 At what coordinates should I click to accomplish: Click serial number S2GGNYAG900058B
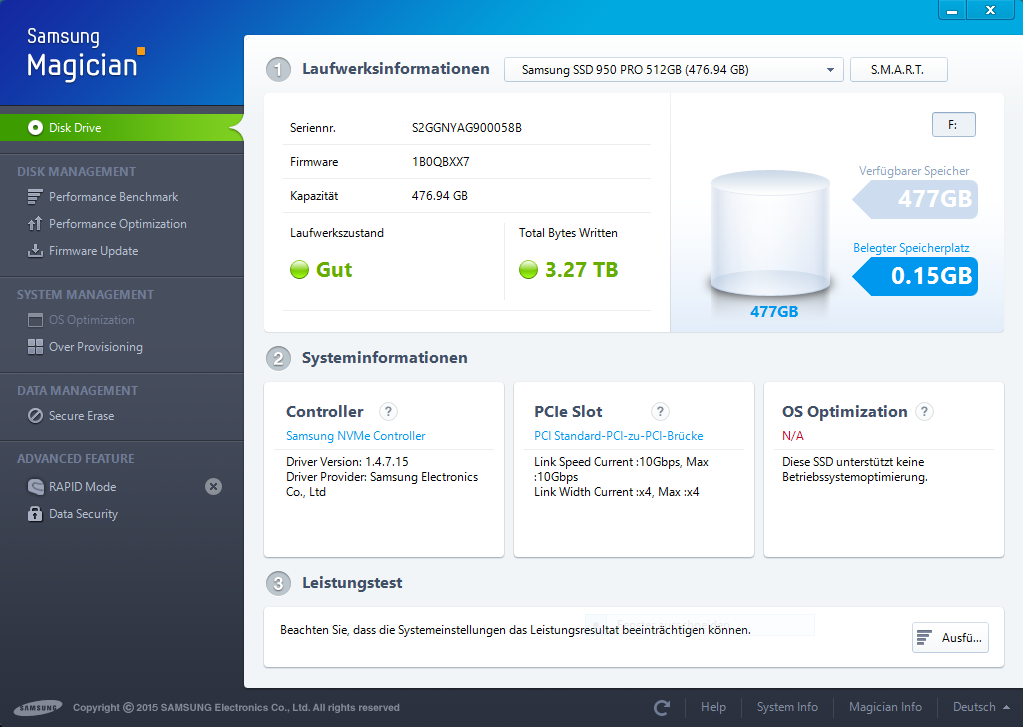466,127
